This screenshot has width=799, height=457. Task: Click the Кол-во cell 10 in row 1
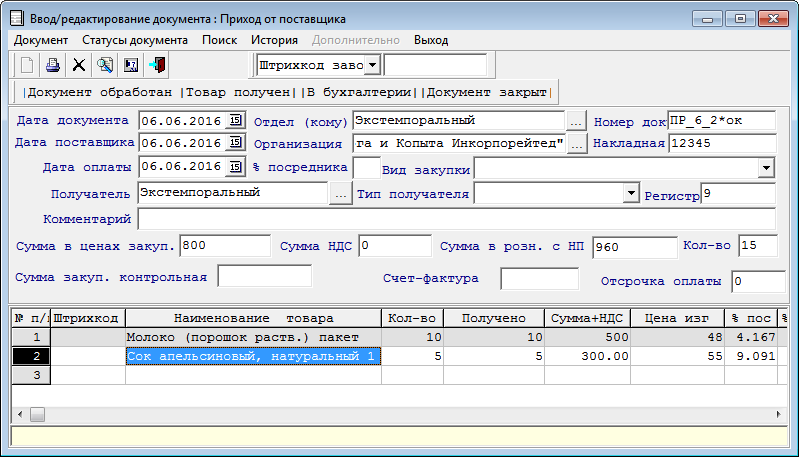(x=412, y=337)
